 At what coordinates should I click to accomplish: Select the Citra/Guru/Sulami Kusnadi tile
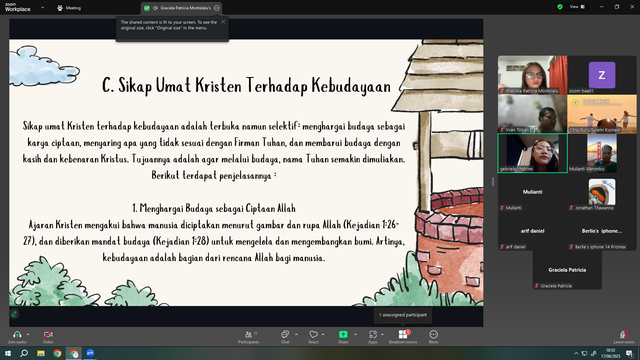point(602,114)
